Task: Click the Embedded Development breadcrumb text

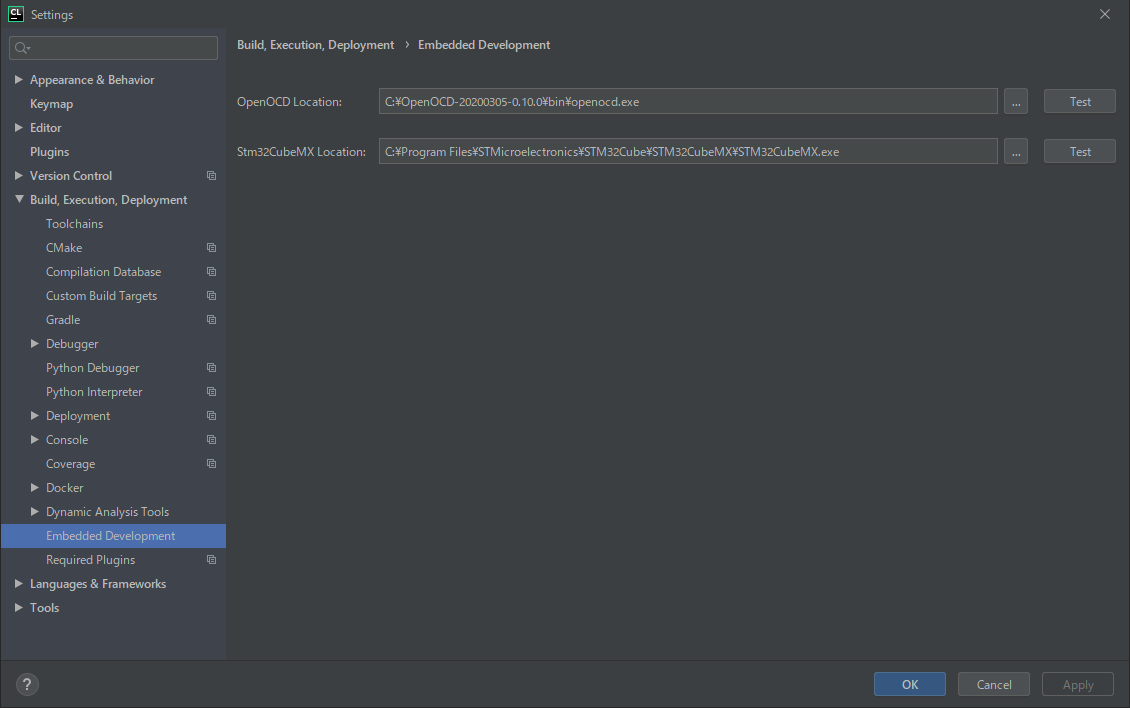Action: coord(484,45)
